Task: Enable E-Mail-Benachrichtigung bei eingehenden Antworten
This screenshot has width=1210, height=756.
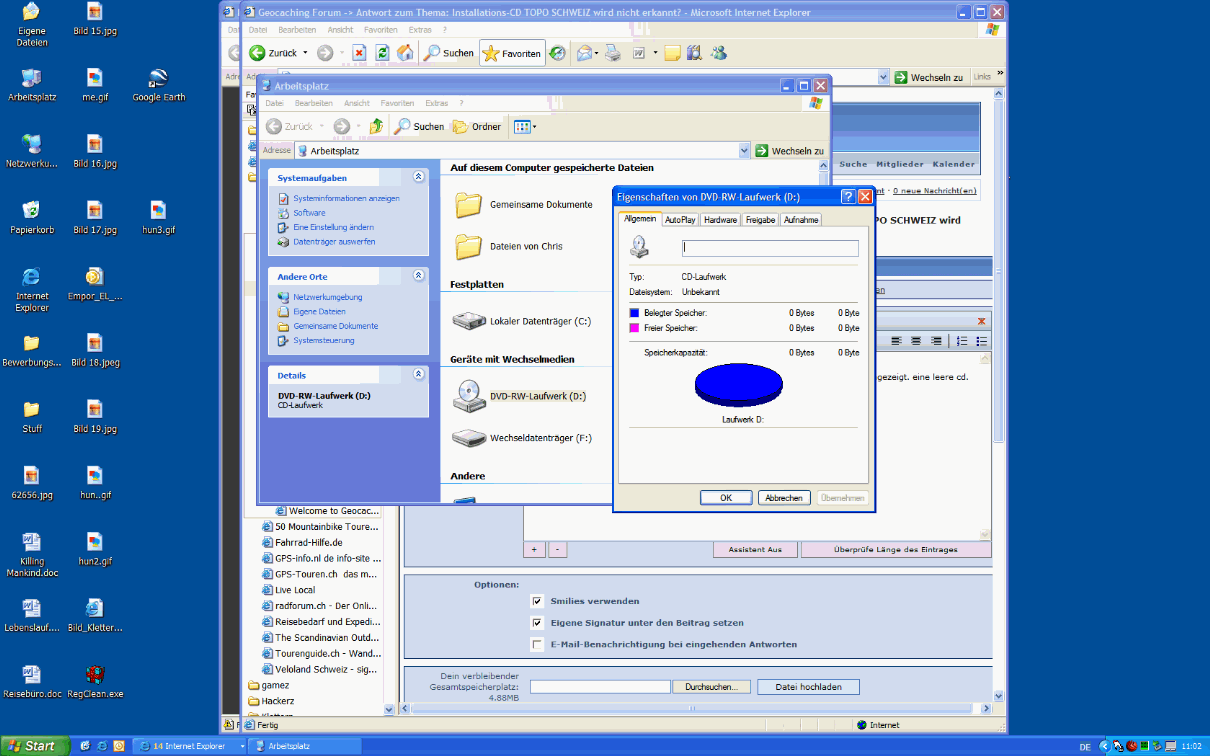Action: tap(537, 644)
